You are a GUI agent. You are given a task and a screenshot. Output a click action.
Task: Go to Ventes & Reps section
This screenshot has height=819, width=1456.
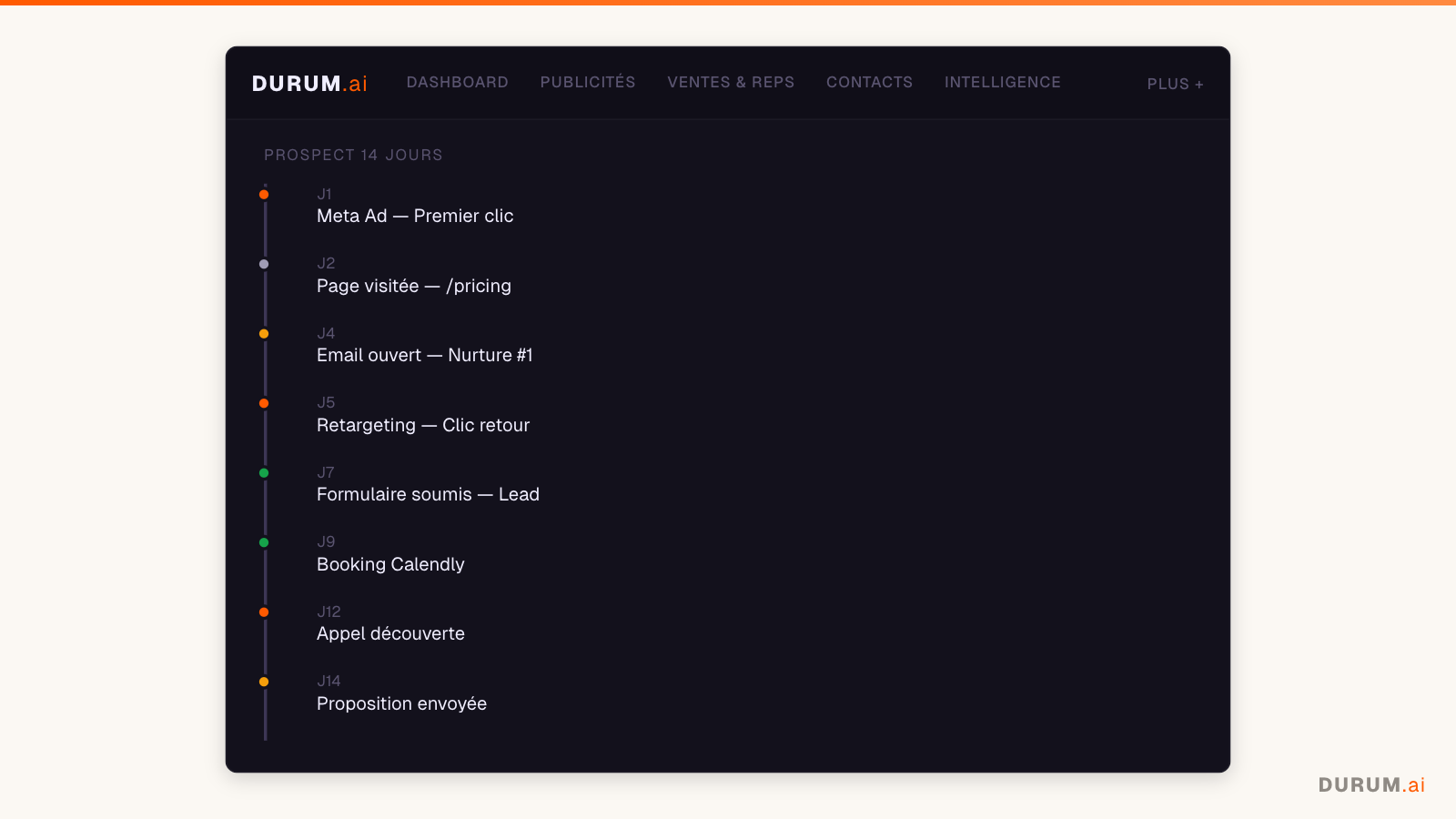pos(731,82)
